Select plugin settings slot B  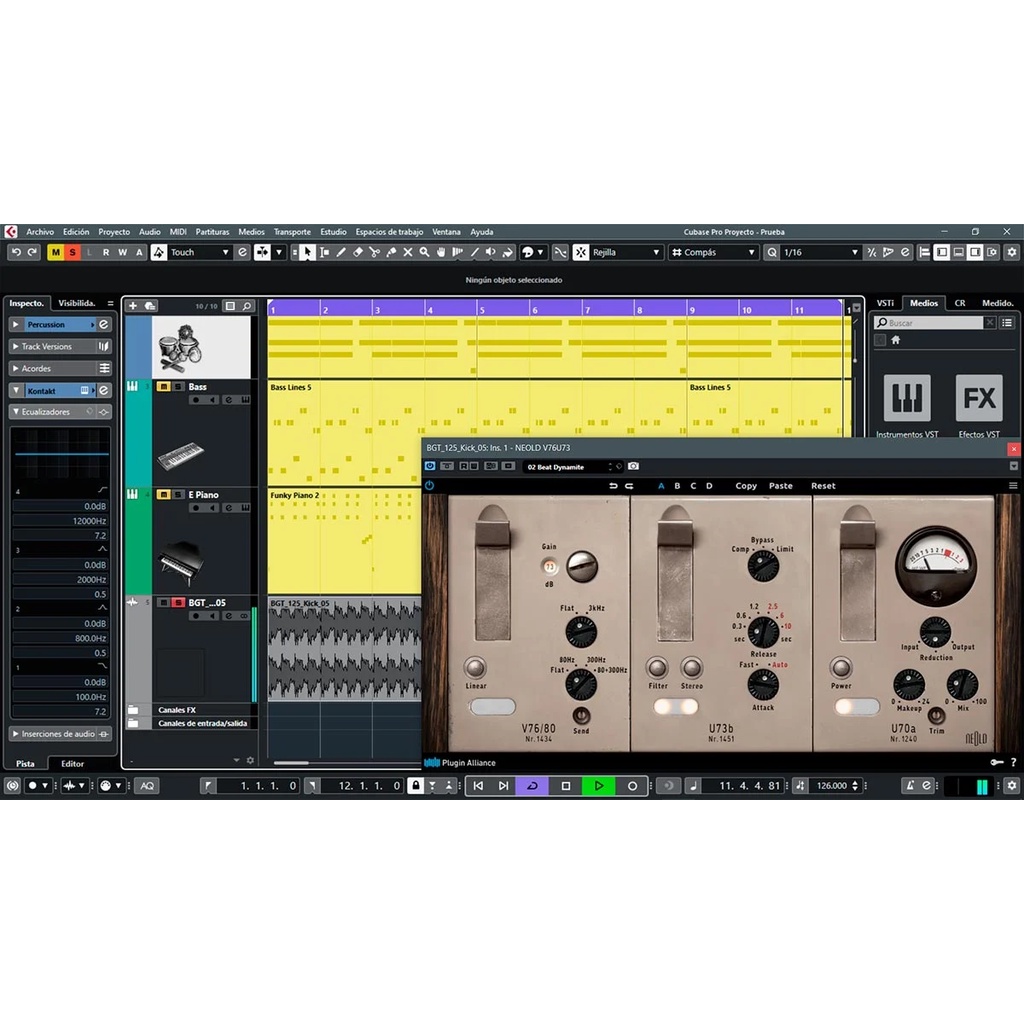pyautogui.click(x=677, y=486)
